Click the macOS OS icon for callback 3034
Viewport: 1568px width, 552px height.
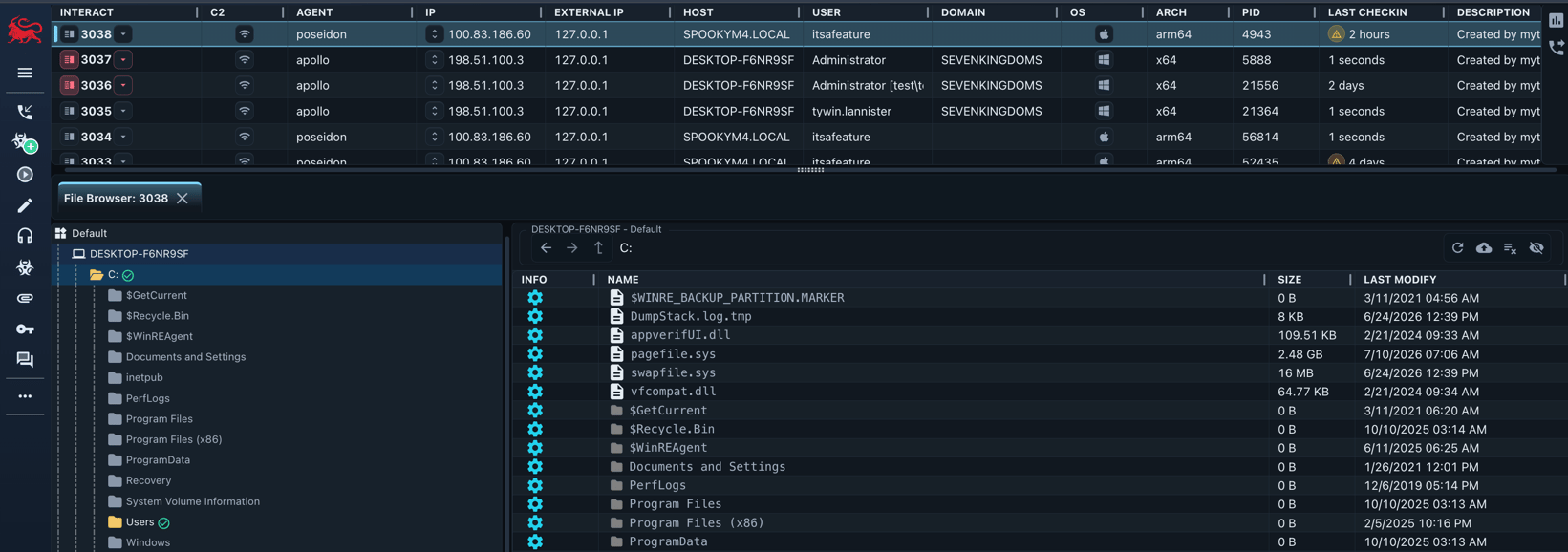(1104, 137)
